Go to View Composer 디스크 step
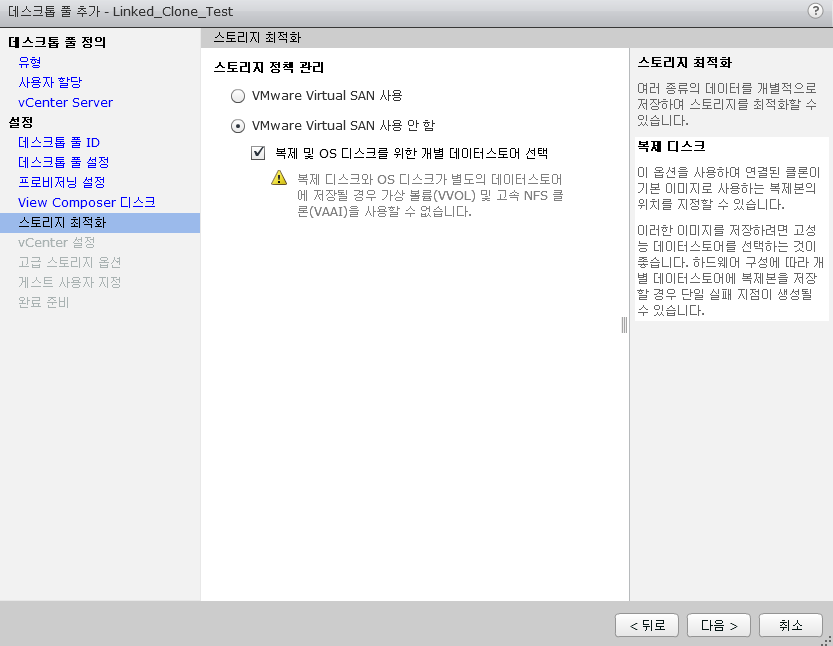The width and height of the screenshot is (833, 646). point(87,202)
